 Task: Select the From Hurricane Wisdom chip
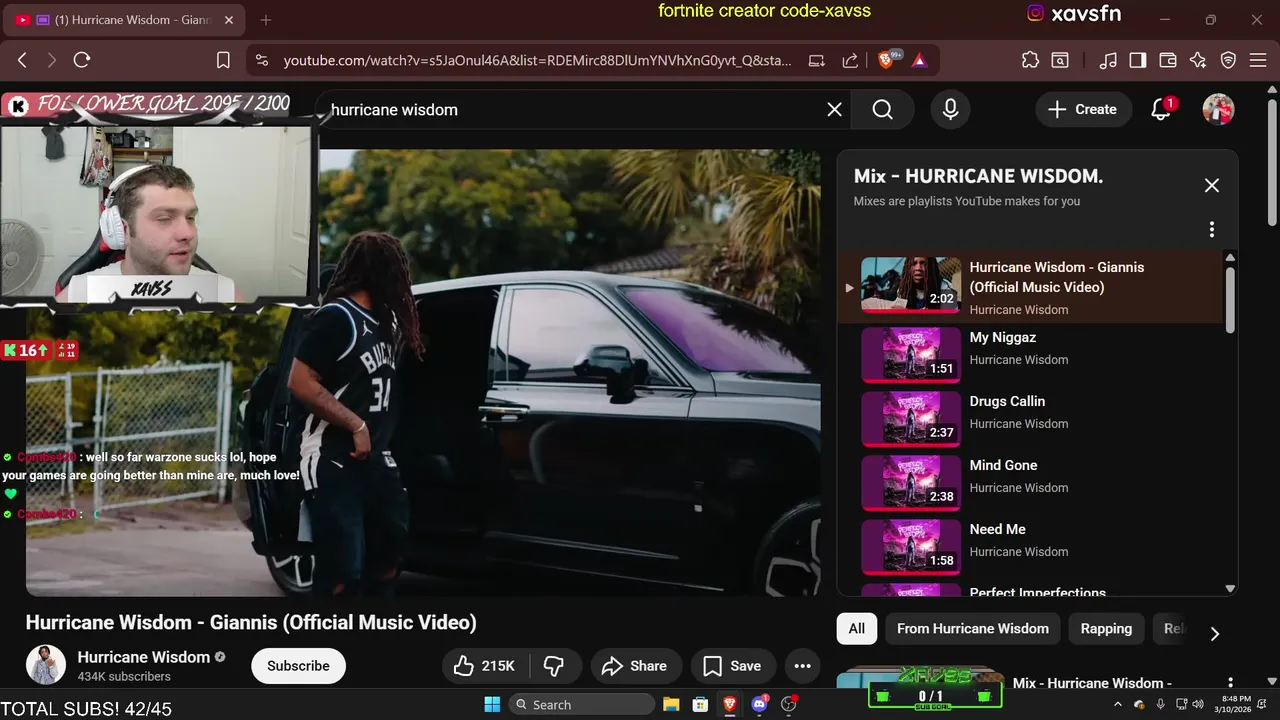pos(973,629)
